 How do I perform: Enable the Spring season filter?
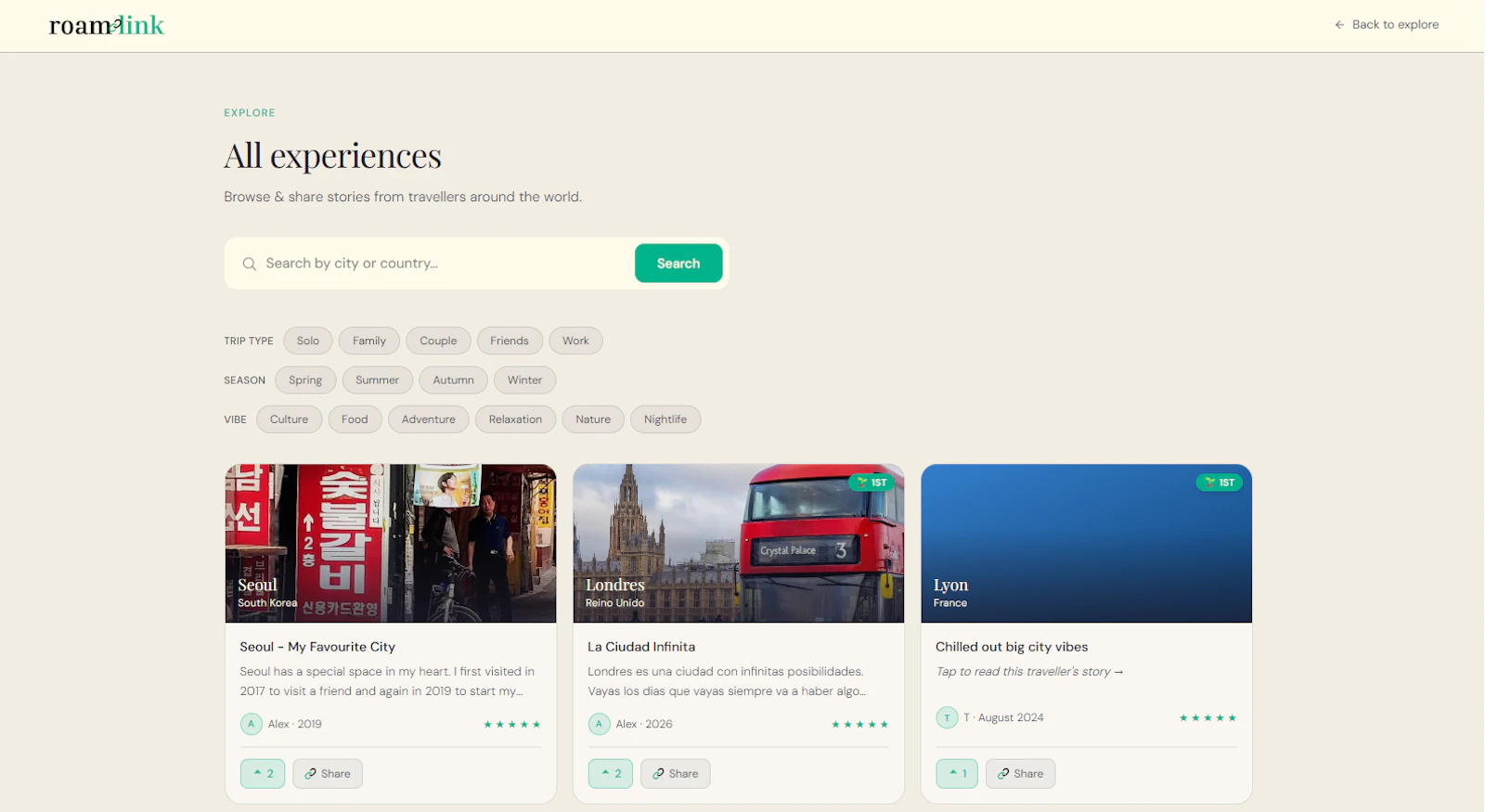305,380
